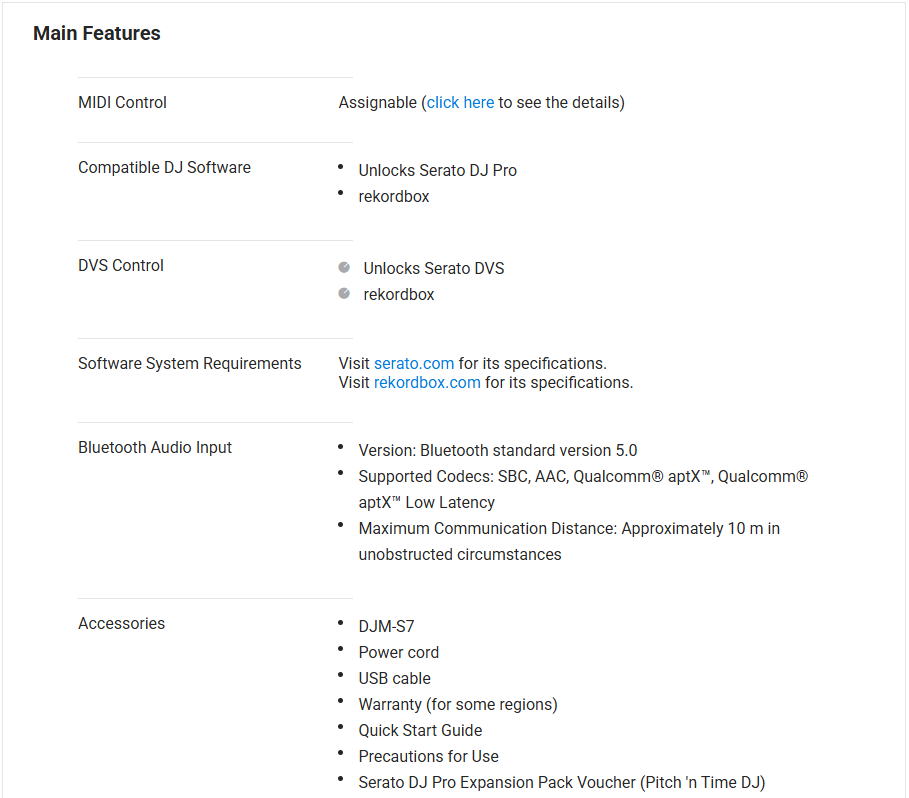Click the gray bullet icon beside Unlocks Serato DVS

[x=344, y=268]
